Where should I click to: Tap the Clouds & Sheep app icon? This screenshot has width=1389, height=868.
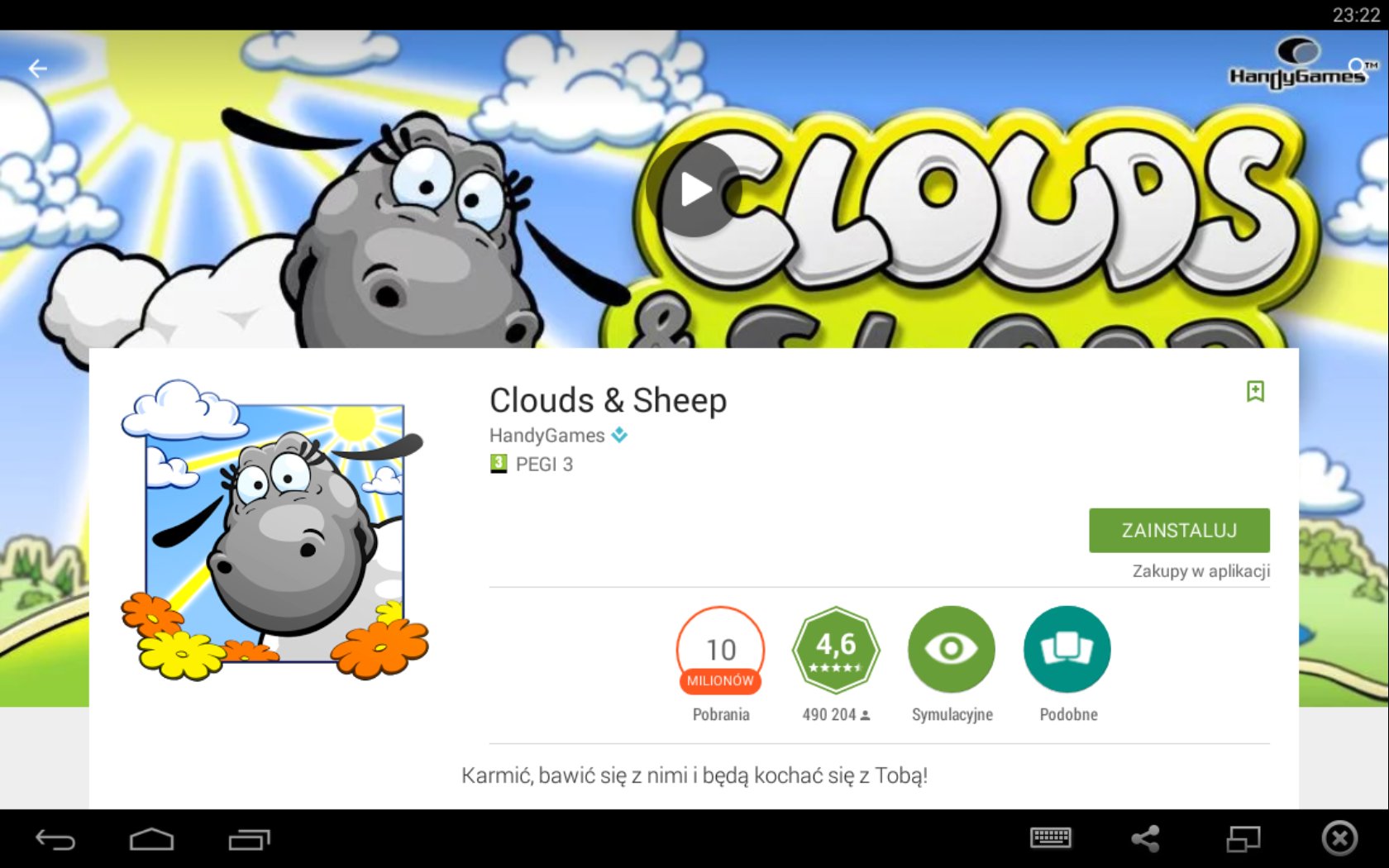274,530
